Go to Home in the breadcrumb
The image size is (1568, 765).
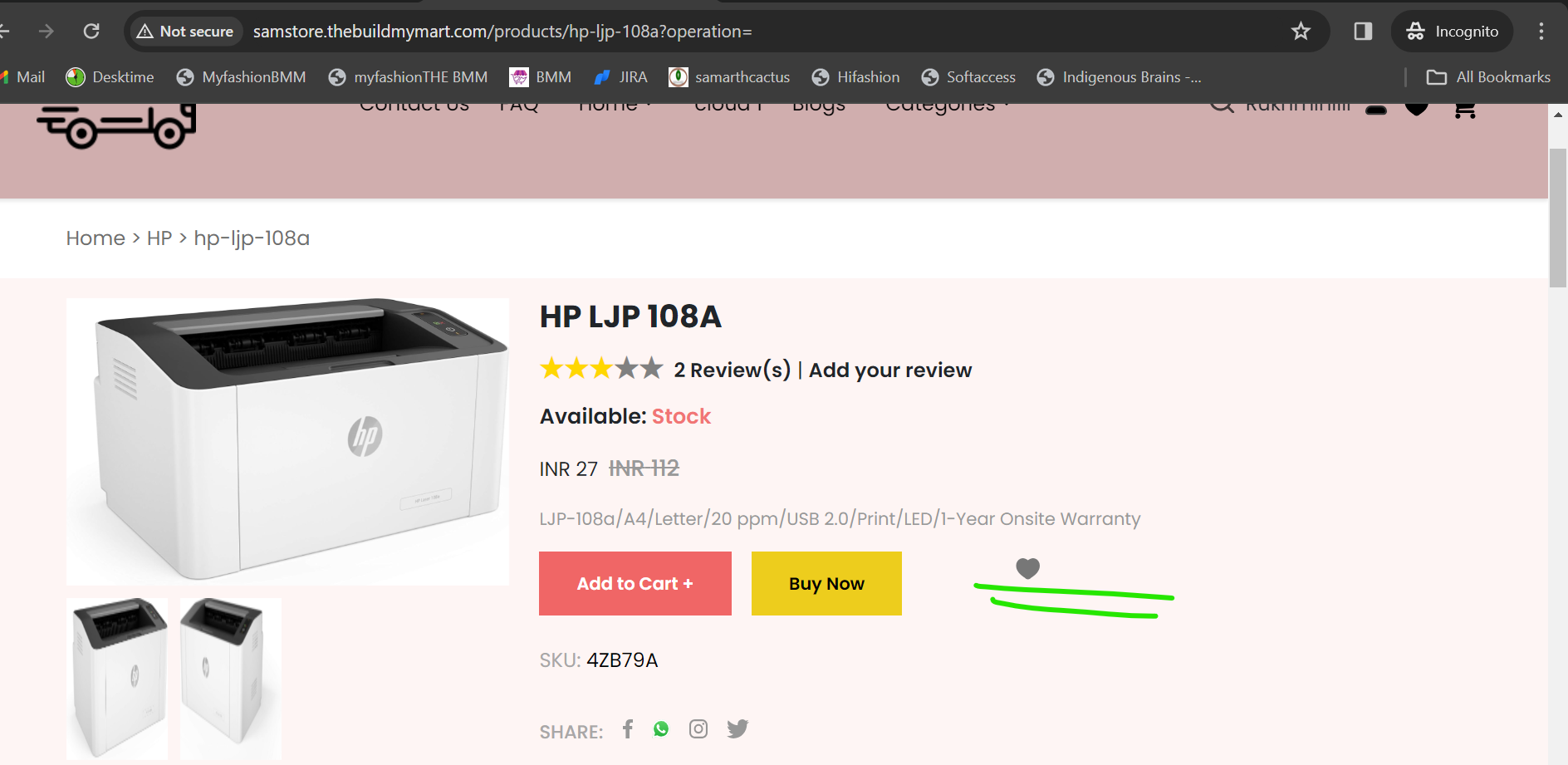coord(96,238)
